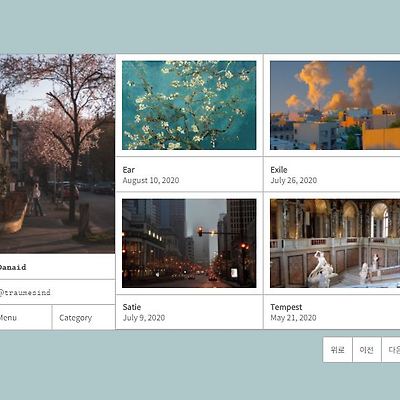Click the 이전 (previous) page button
The image size is (400, 400).
[367, 350]
